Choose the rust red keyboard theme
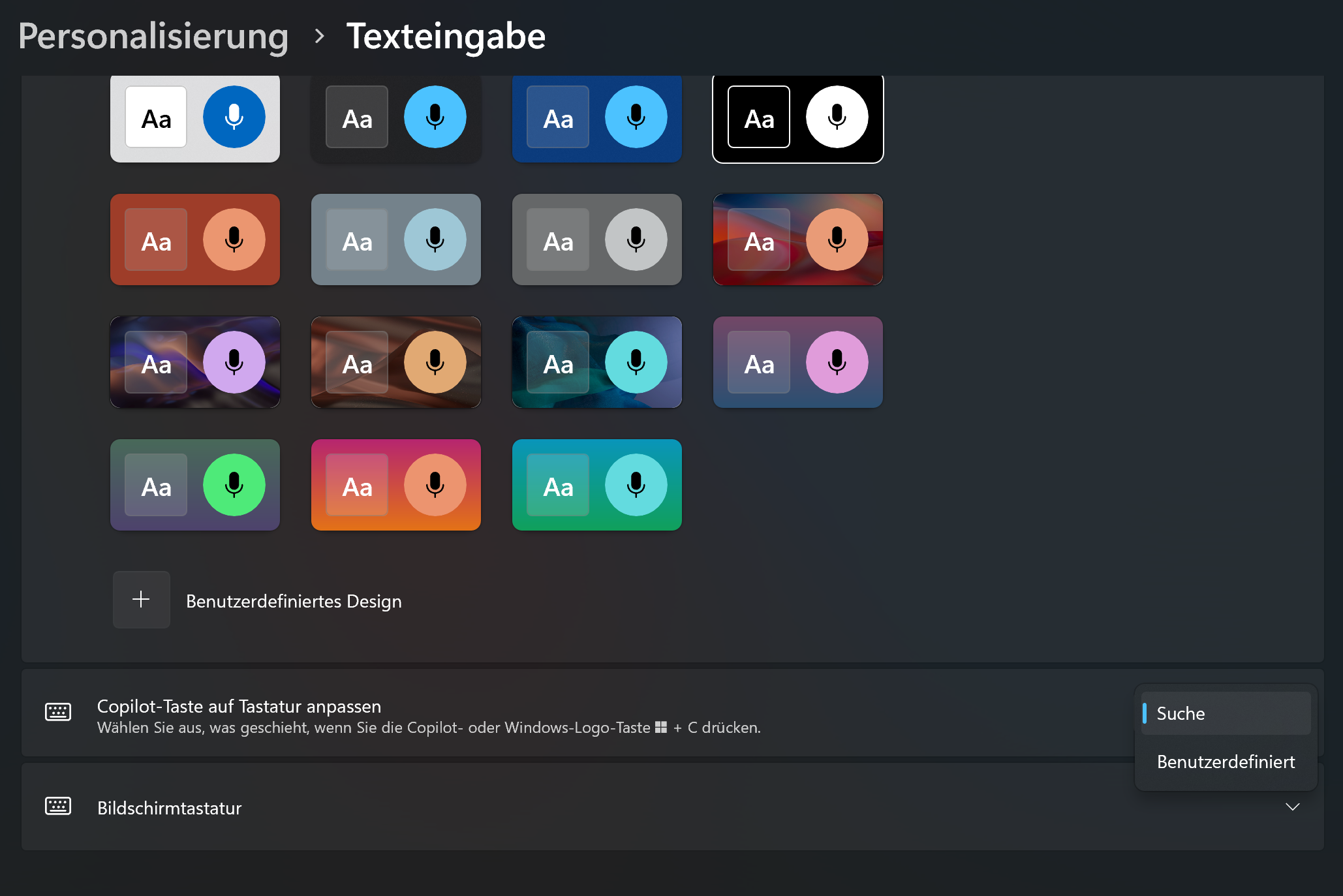The image size is (1343, 896). (194, 239)
